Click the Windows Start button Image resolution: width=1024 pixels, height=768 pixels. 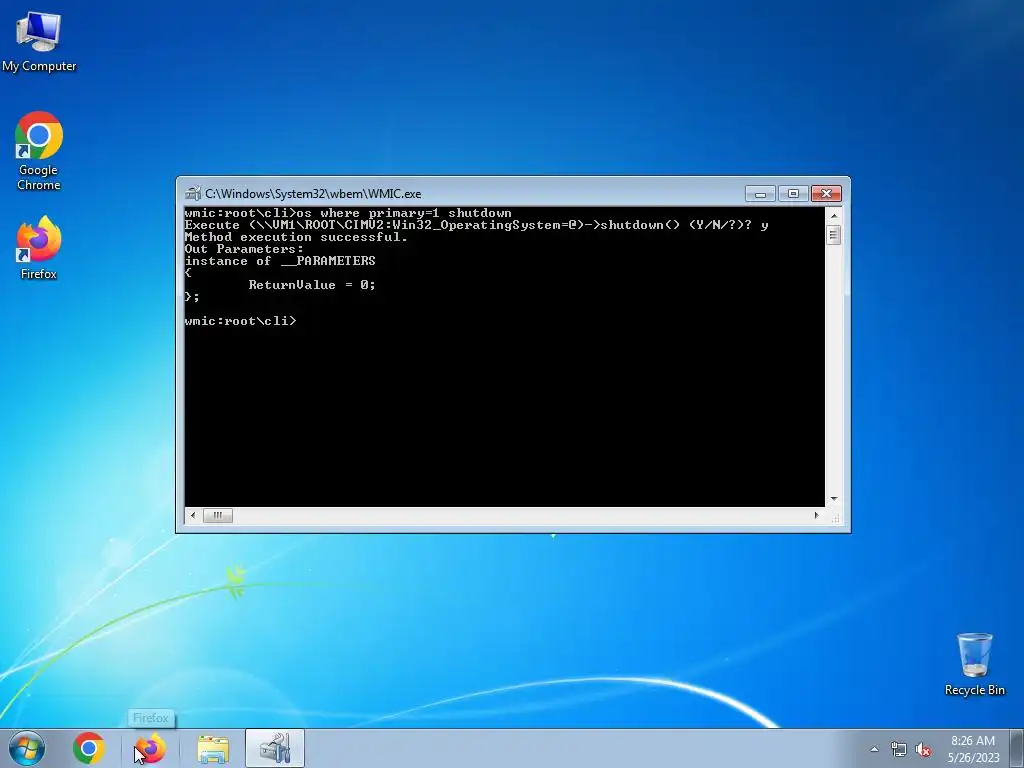[27, 748]
